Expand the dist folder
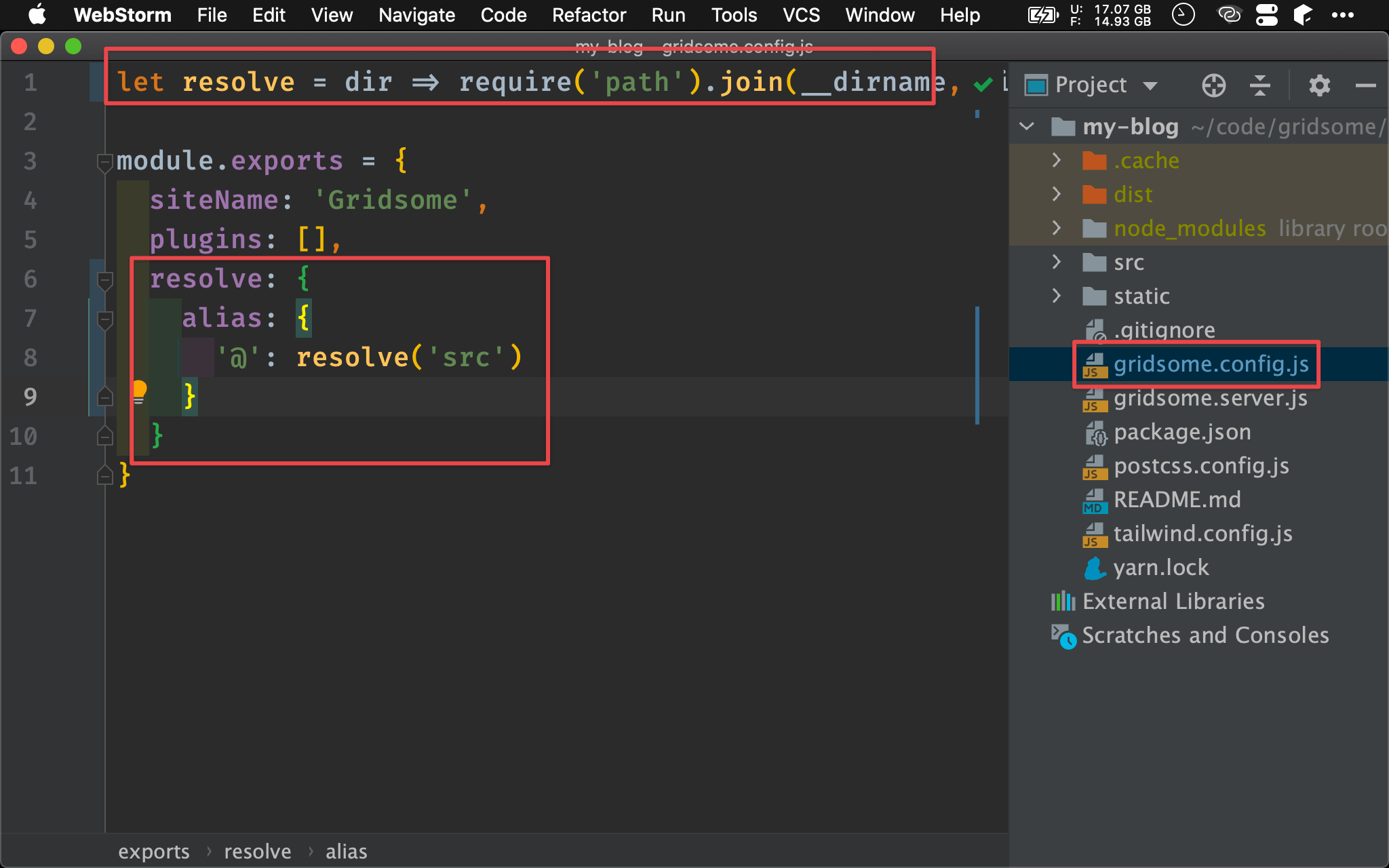Viewport: 1389px width, 868px height. pos(1057,194)
